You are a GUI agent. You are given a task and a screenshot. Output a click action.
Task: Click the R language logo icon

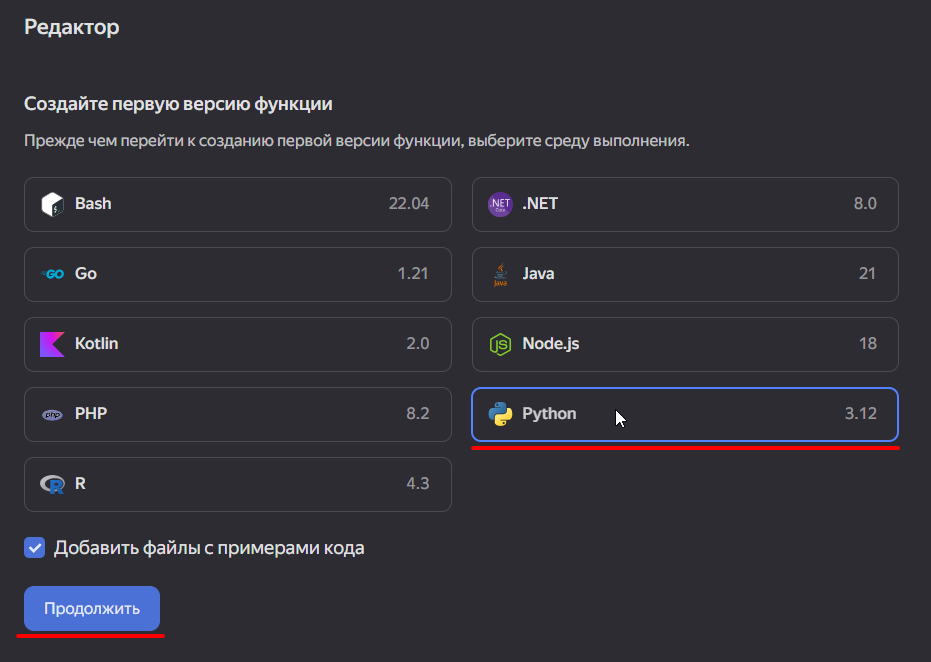[x=52, y=484]
